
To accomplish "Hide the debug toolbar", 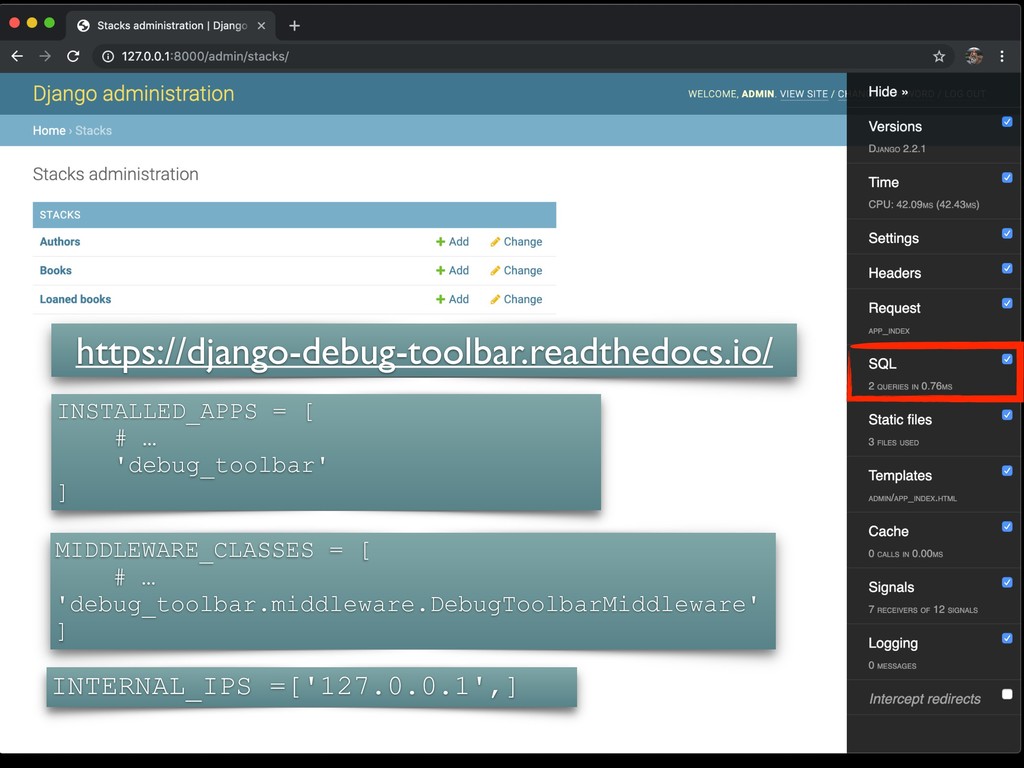I will (x=888, y=91).
